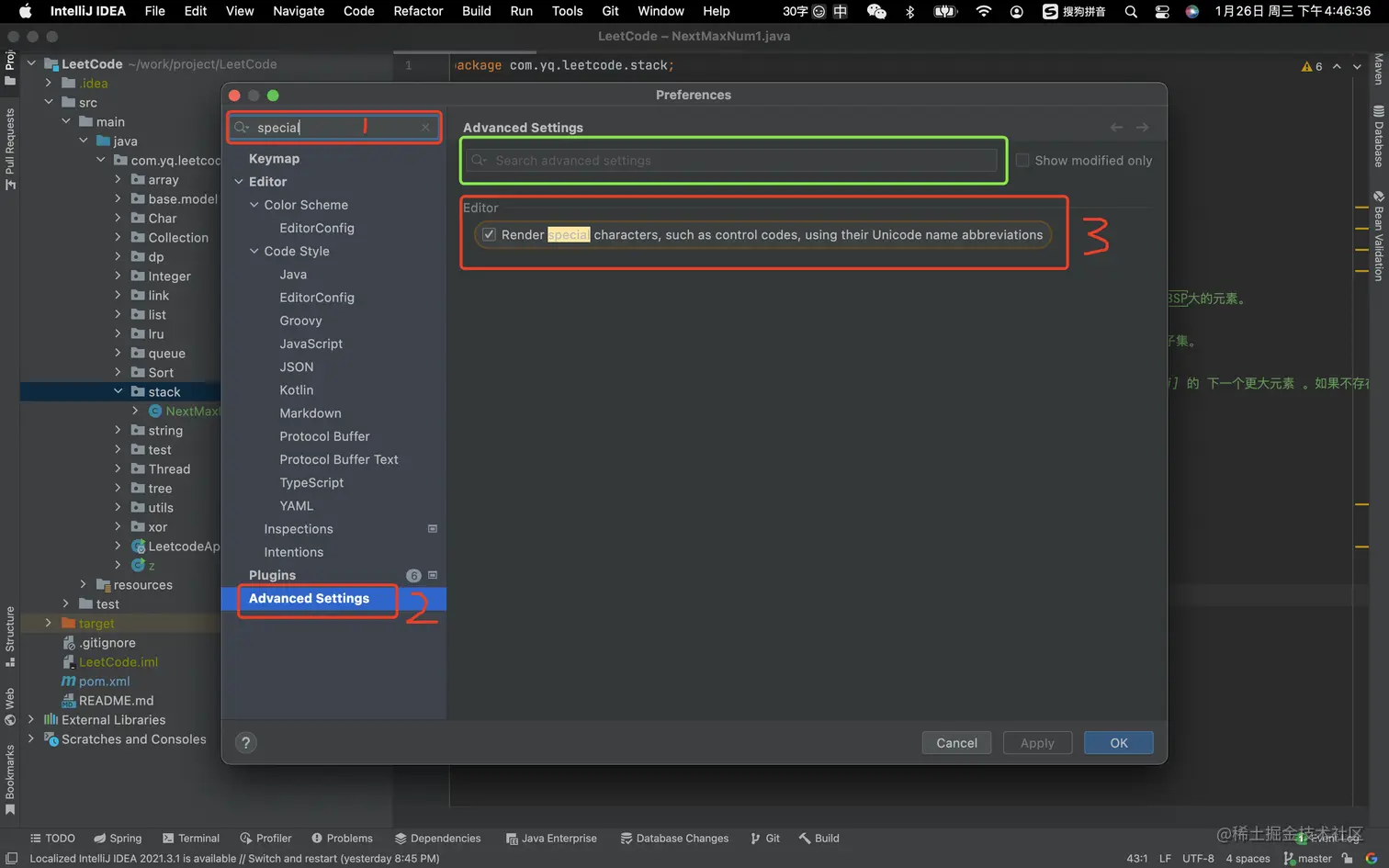Collapse the stack package folder
Viewport: 1389px width, 868px height.
tap(118, 391)
